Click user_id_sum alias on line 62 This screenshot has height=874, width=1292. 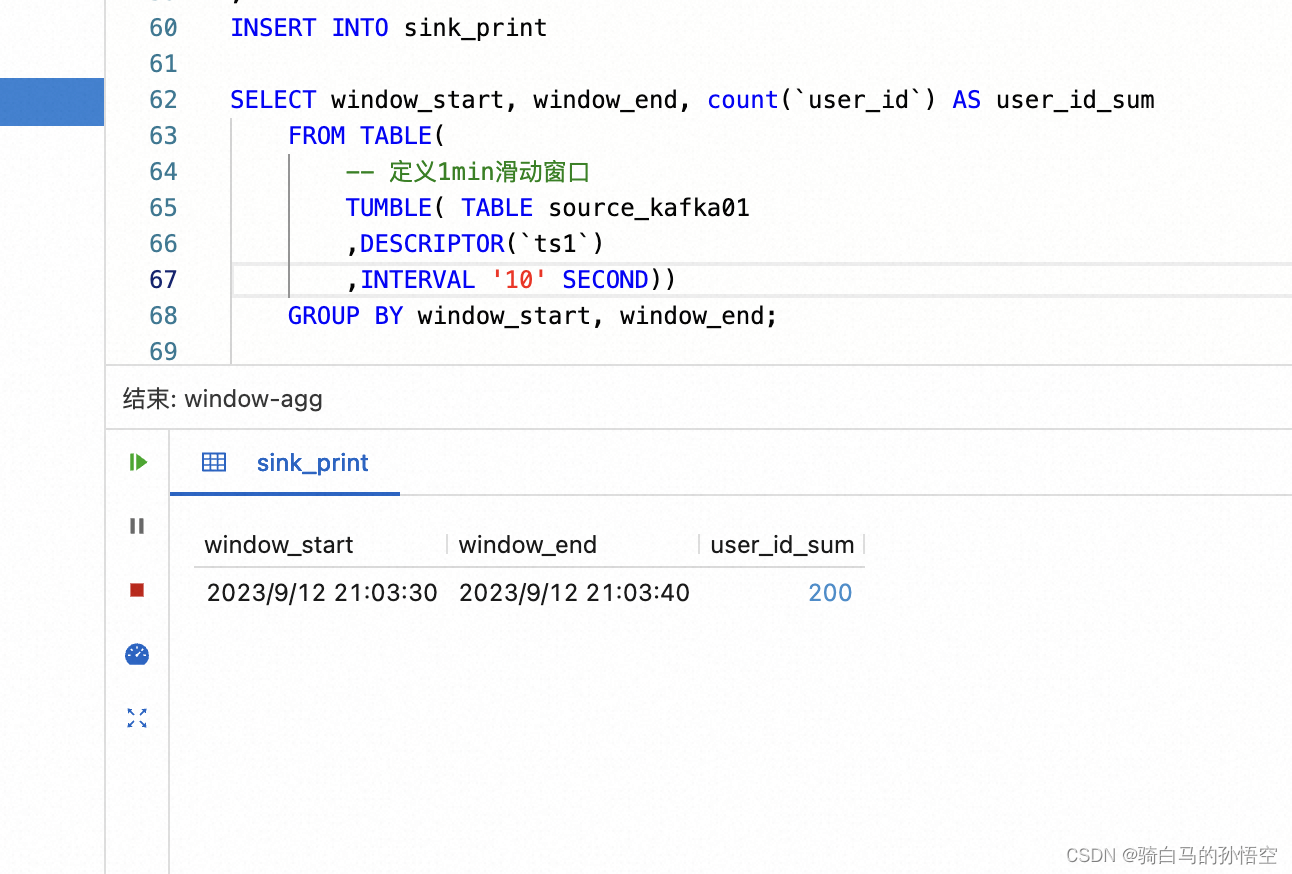click(1075, 100)
